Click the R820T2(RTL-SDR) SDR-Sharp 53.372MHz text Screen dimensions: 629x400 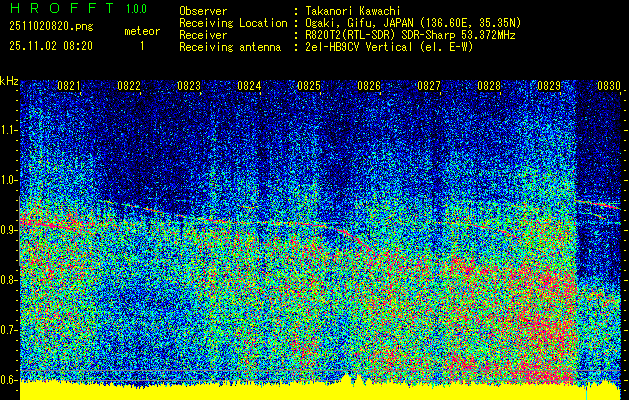point(410,35)
